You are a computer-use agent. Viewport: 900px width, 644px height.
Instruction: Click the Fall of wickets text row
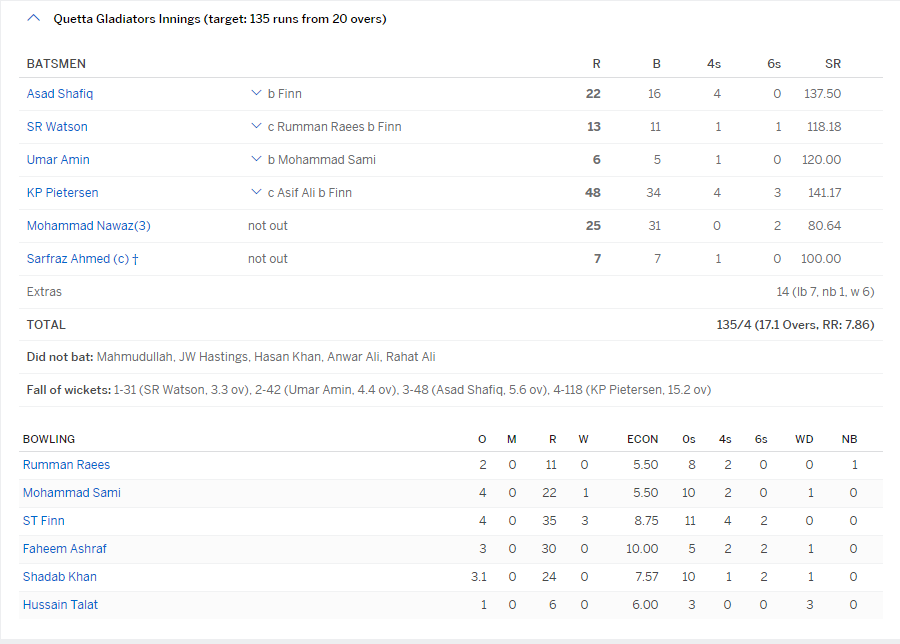[x=370, y=389]
